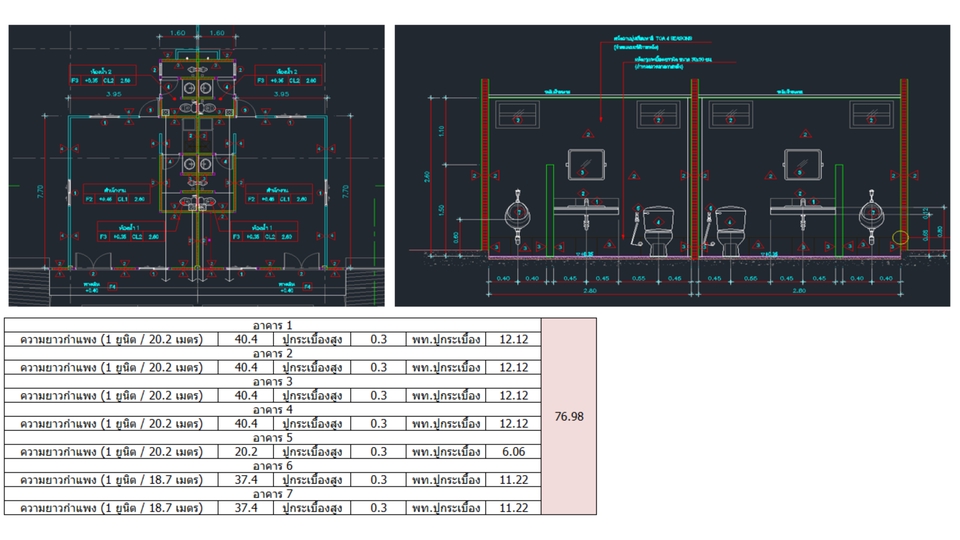Select the right toilet symbol in elevation

coord(729,228)
